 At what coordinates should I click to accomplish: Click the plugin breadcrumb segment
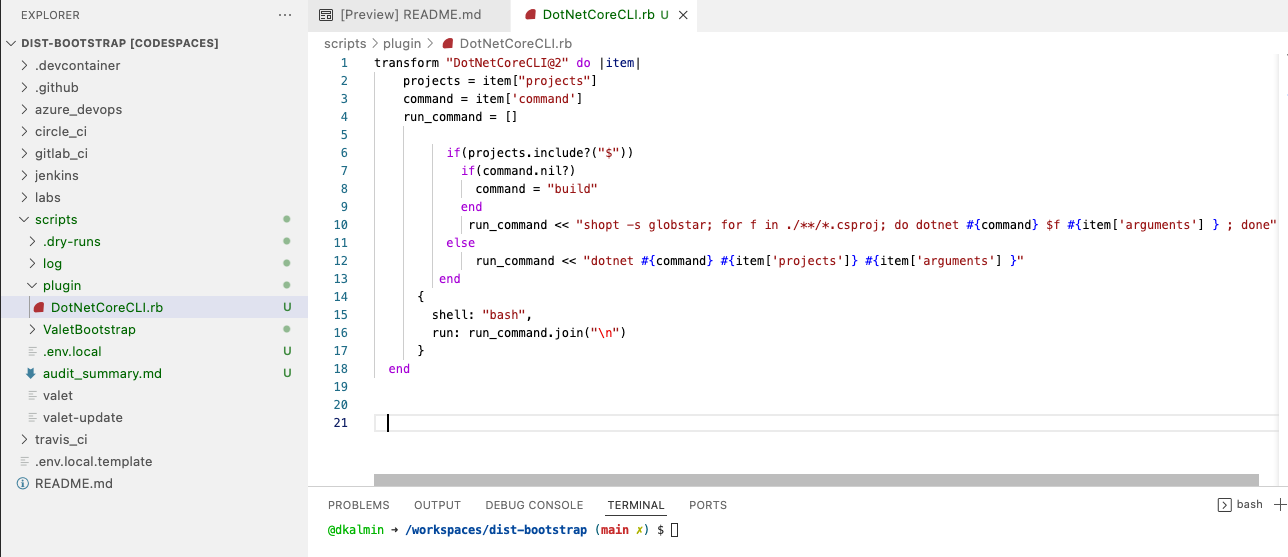(402, 43)
